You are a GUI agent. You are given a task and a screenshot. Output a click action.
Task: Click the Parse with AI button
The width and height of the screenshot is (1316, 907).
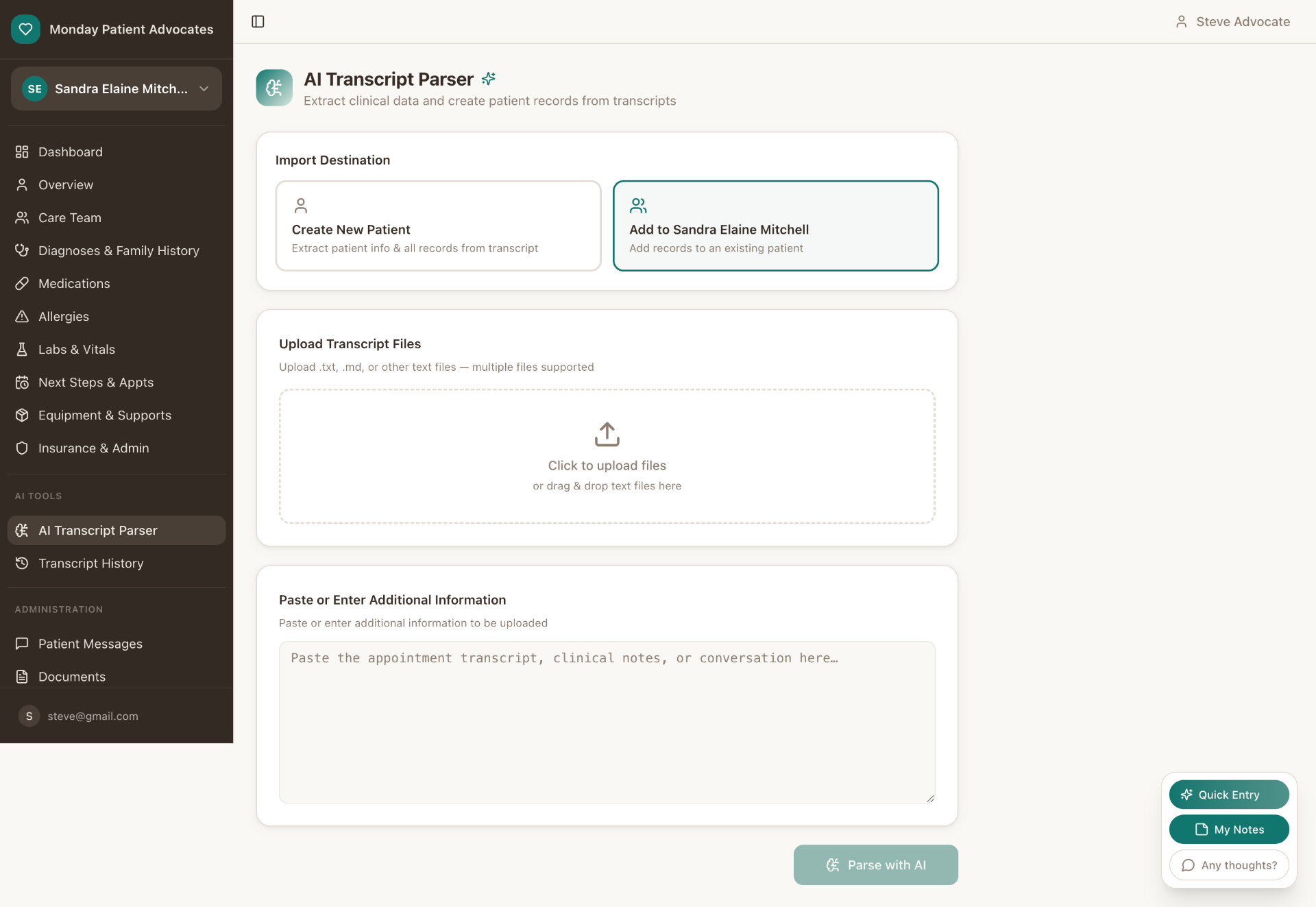pyautogui.click(x=875, y=864)
